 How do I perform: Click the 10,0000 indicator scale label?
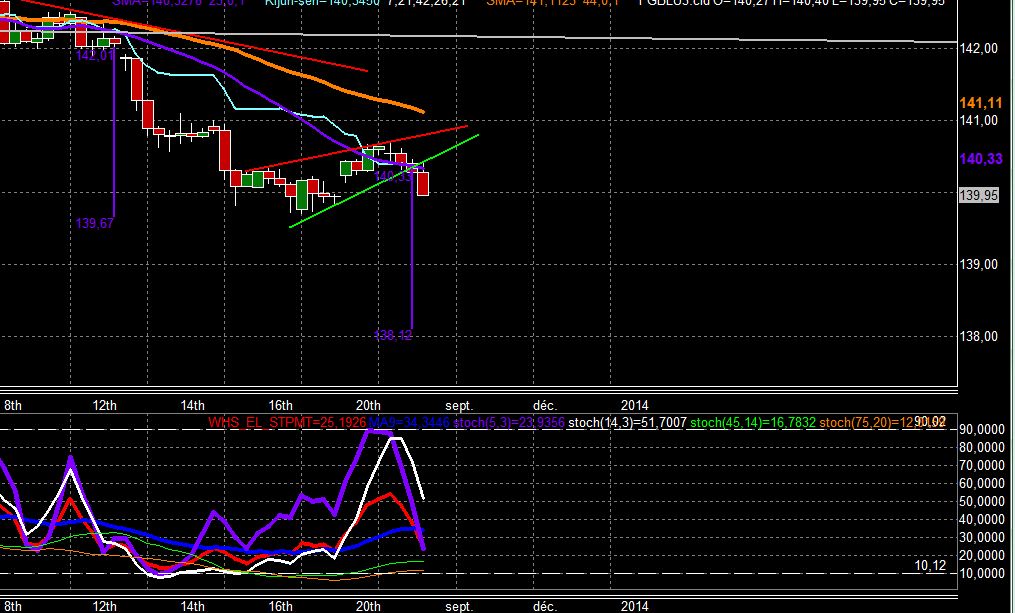(x=982, y=574)
